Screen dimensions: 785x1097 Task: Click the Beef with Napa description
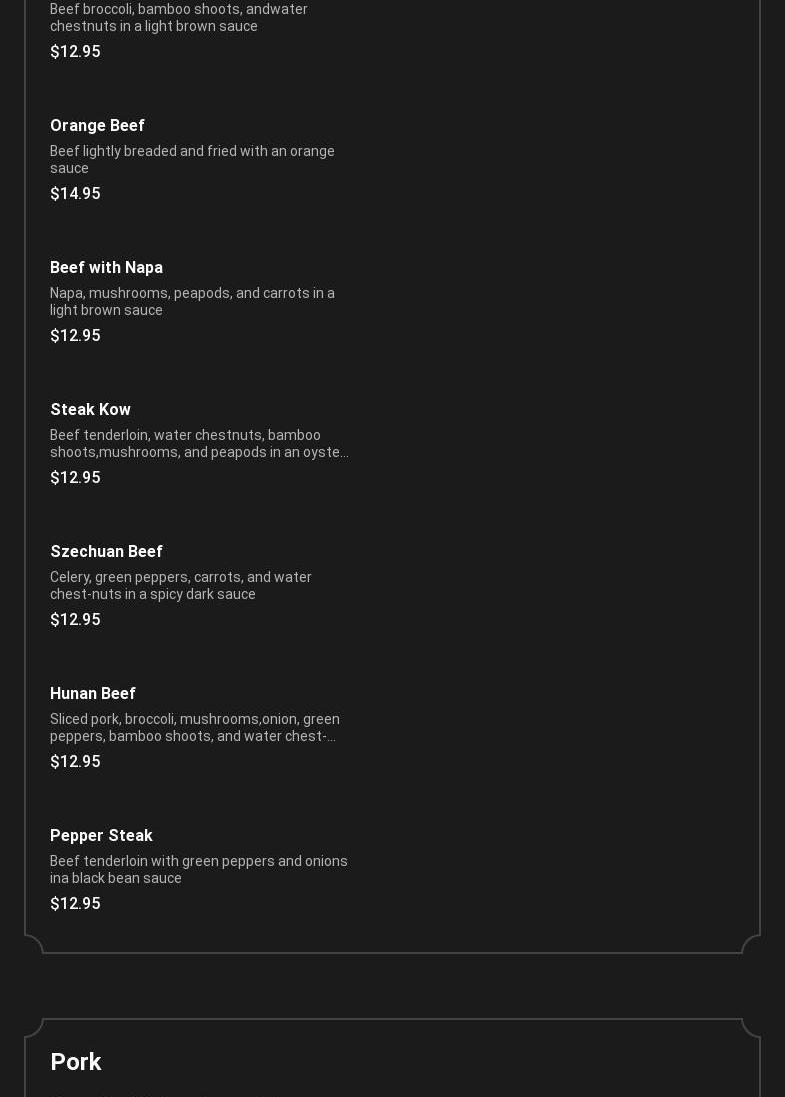coord(192,302)
